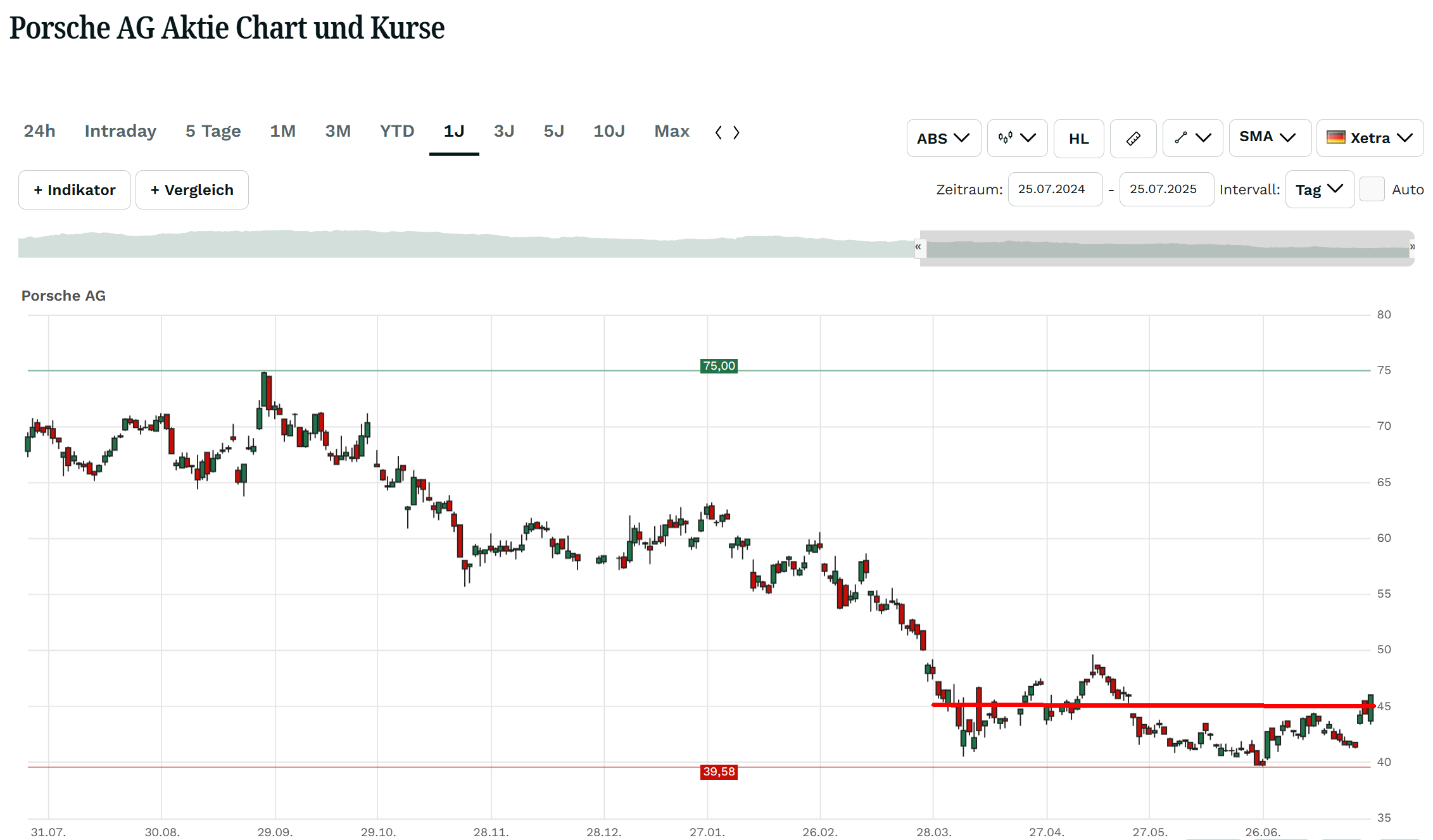
Task: Open the Xetra exchange selector
Action: [1370, 138]
